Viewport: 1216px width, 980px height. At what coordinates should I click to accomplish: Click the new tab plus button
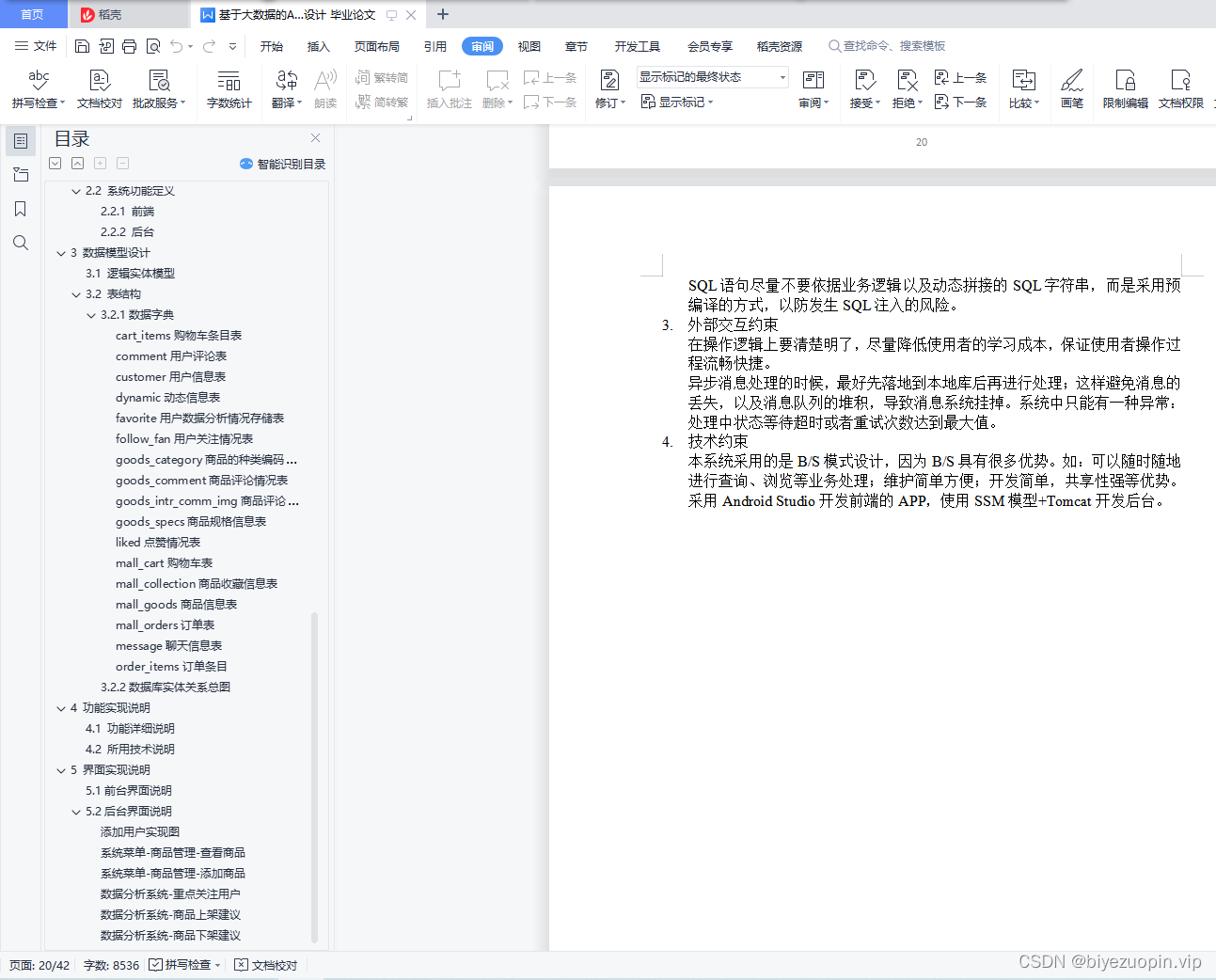pos(443,14)
